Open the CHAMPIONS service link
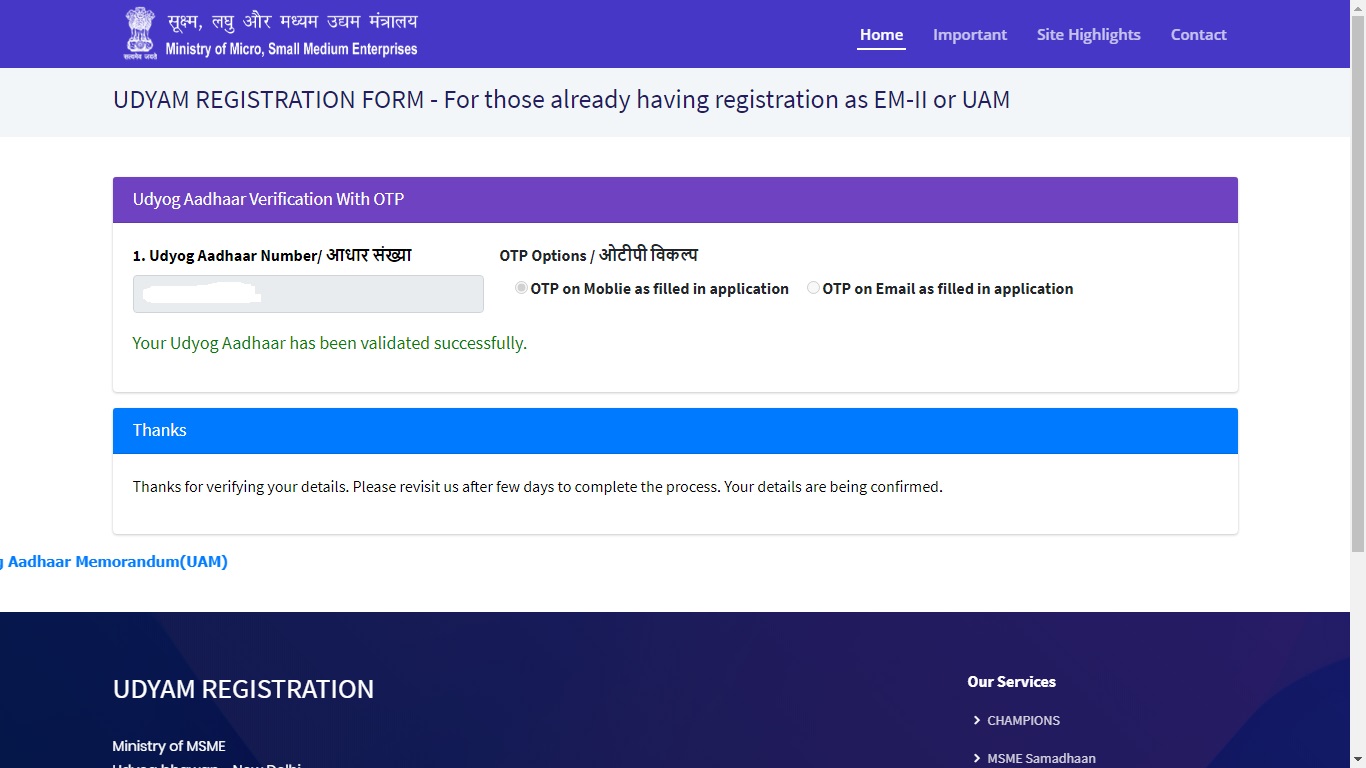This screenshot has height=768, width=1366. pyautogui.click(x=1022, y=720)
